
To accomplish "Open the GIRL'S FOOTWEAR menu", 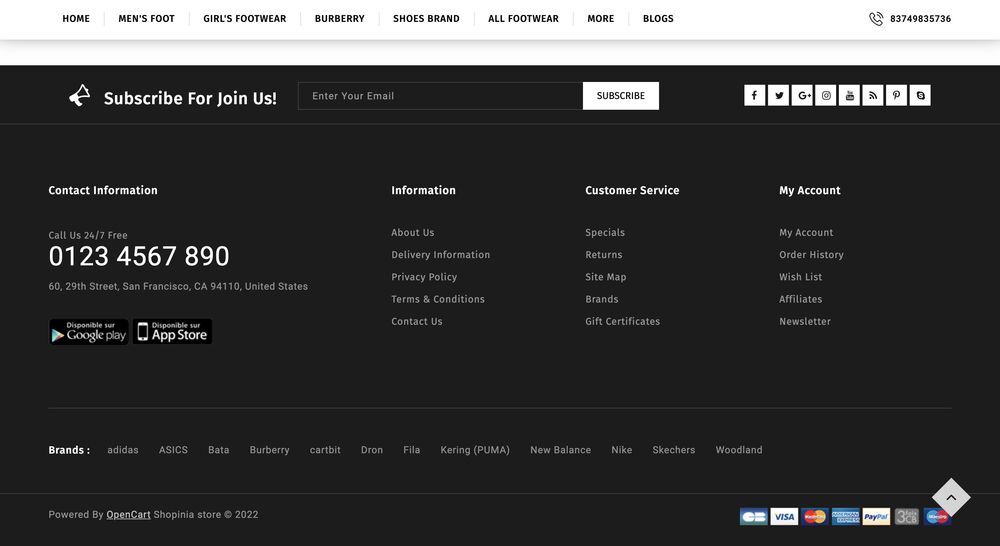I will [244, 18].
